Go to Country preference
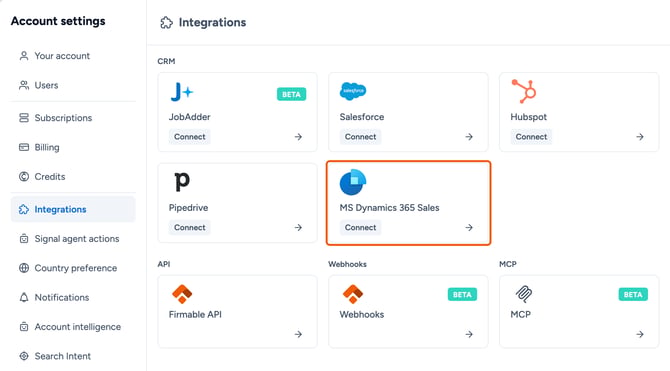The image size is (670, 371). (73, 268)
